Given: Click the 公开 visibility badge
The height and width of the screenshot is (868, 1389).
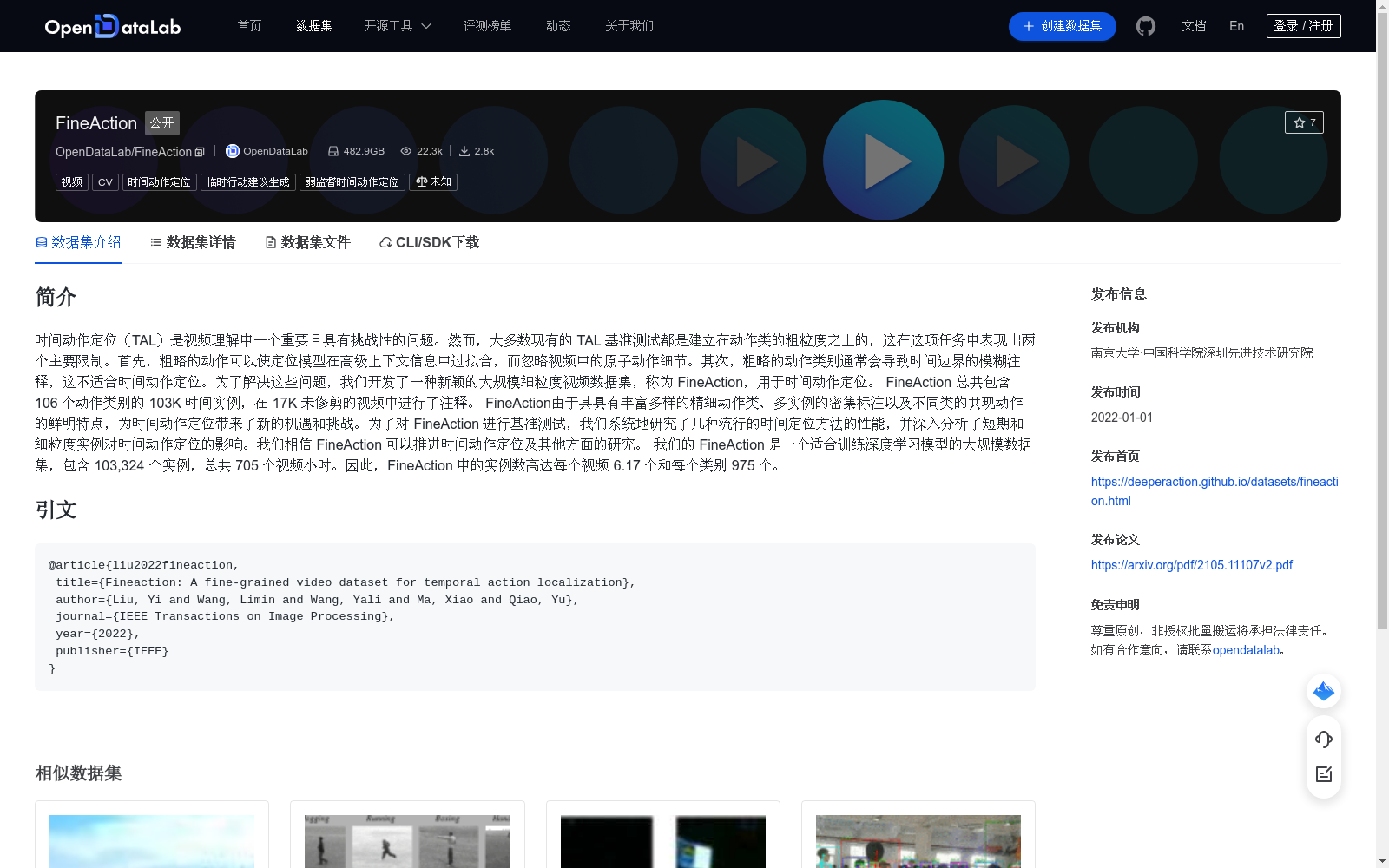Looking at the screenshot, I should pos(162,123).
